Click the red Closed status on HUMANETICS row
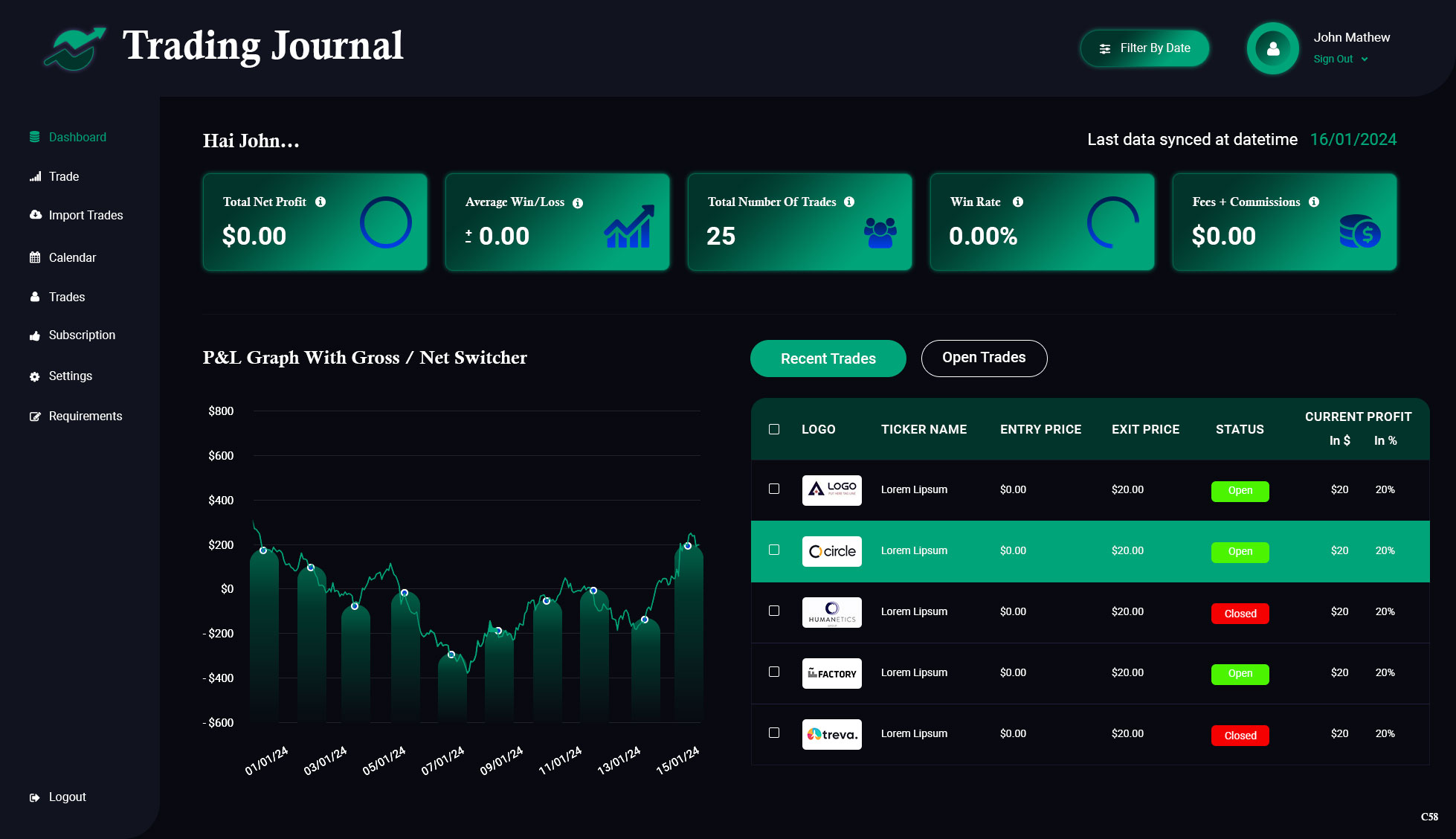 click(x=1240, y=614)
